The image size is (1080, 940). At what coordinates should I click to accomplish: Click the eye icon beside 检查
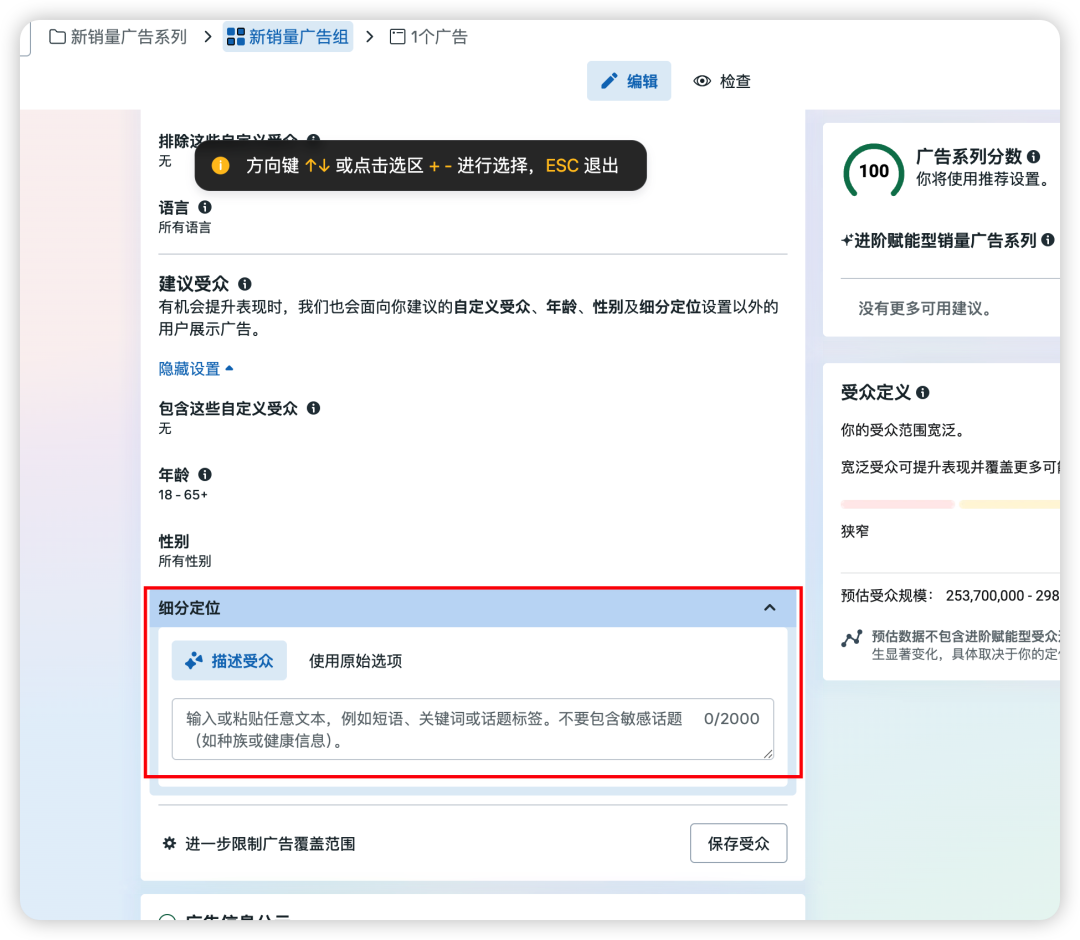point(703,81)
